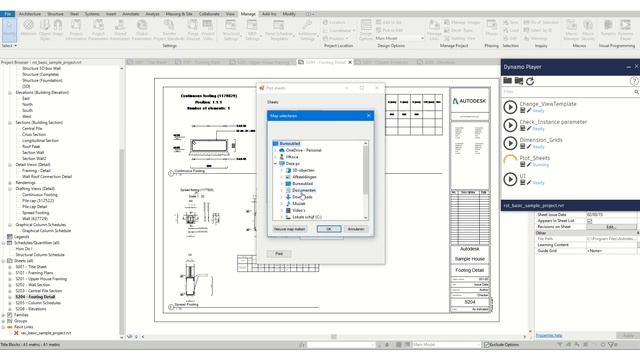Screen dimensions: 640x360
Task: Open Project Parameters ribbon tool
Action: pos(98,29)
